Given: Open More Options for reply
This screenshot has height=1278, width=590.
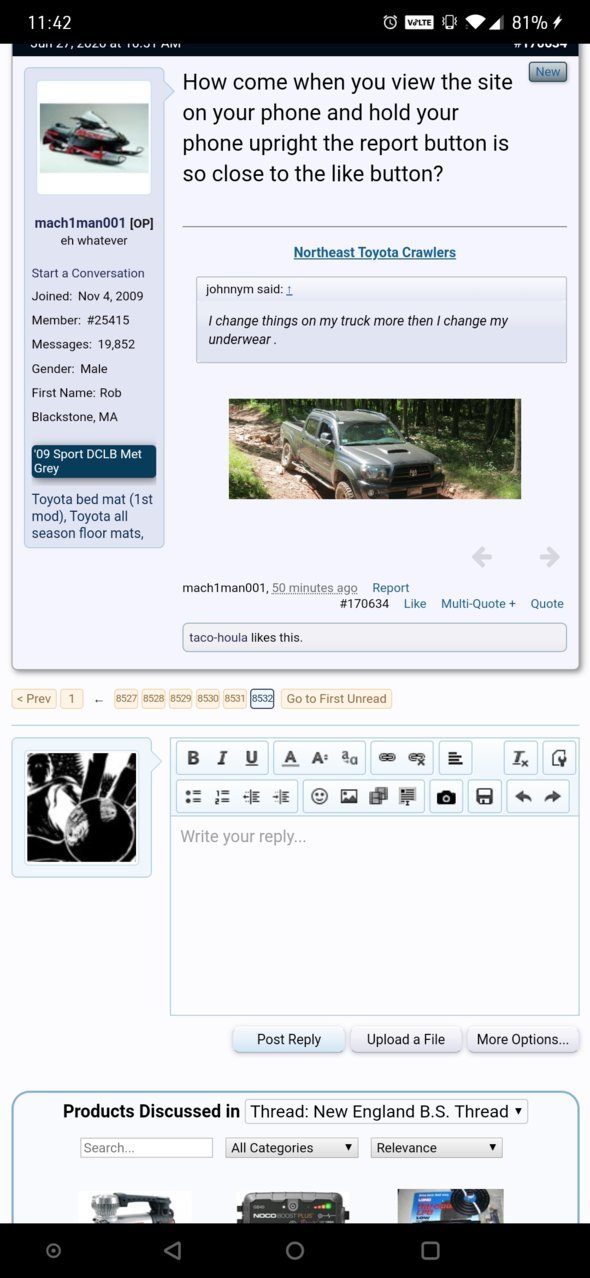Looking at the screenshot, I should [523, 1039].
